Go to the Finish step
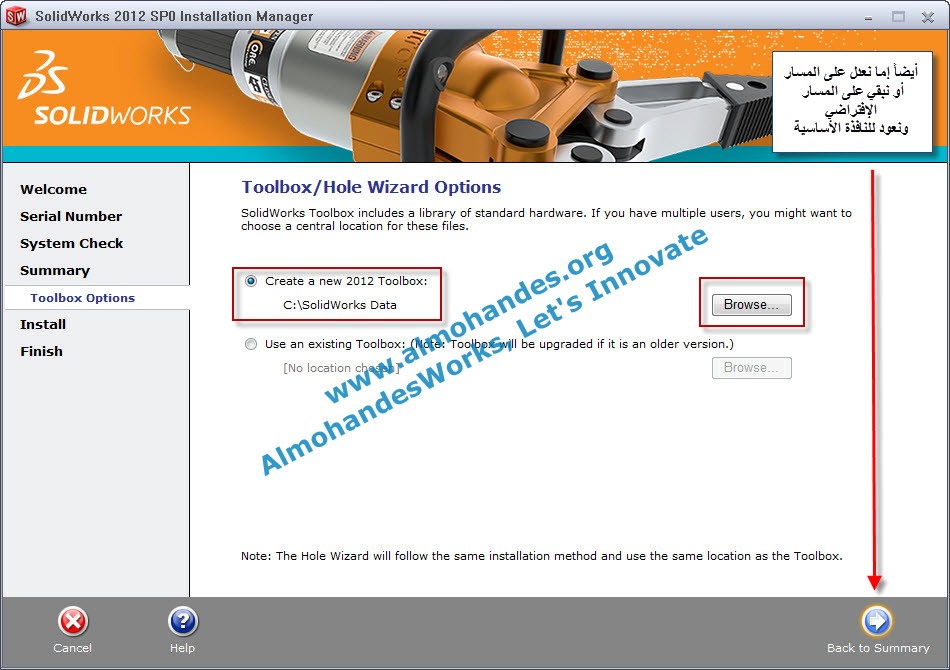This screenshot has width=950, height=670. point(41,351)
